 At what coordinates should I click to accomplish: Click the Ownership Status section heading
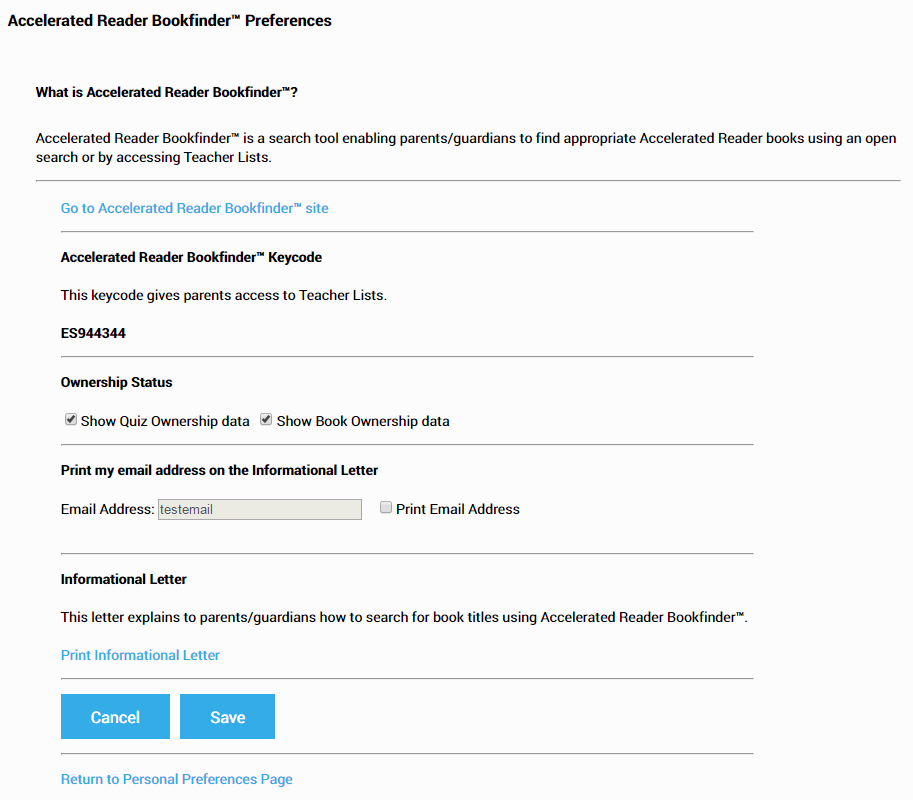coord(116,382)
